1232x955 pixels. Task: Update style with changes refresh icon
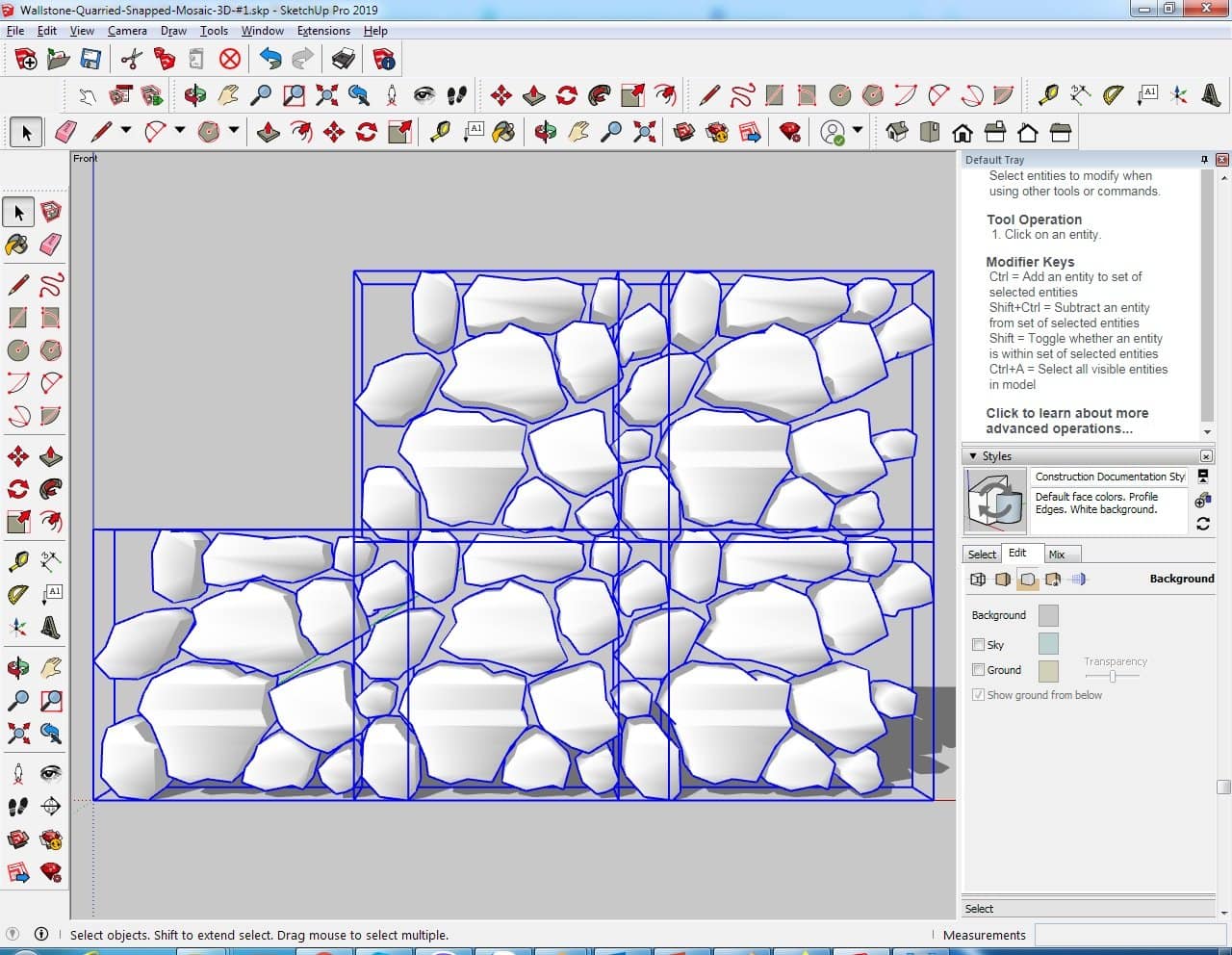coord(1202,524)
